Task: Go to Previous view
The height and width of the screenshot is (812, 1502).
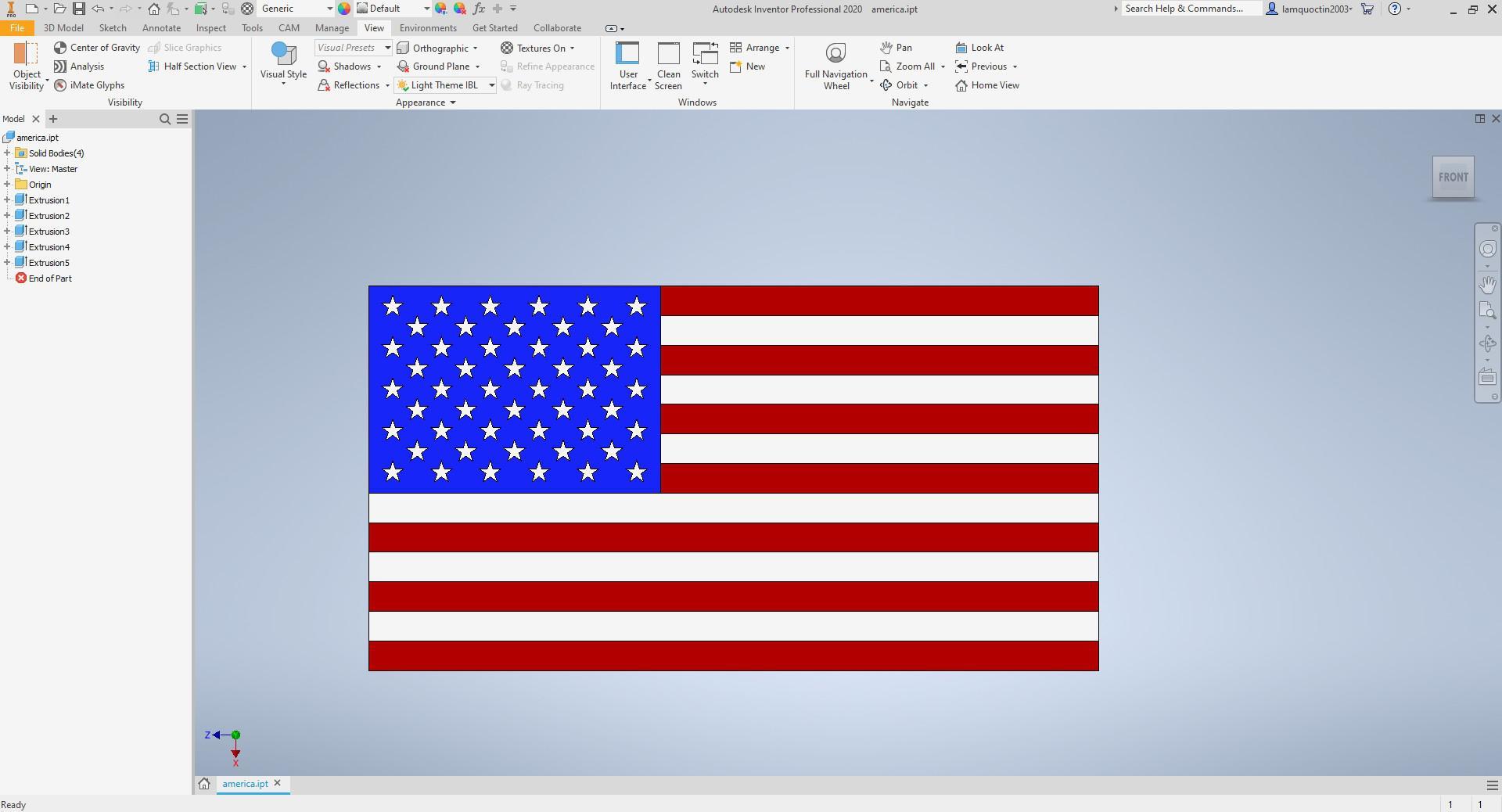Action: coord(981,66)
